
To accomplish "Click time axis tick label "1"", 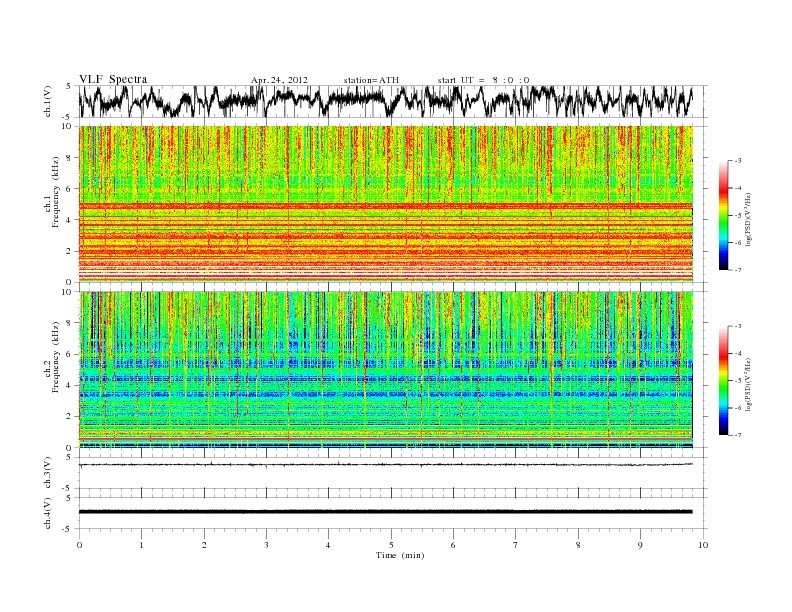I will pyautogui.click(x=141, y=545).
